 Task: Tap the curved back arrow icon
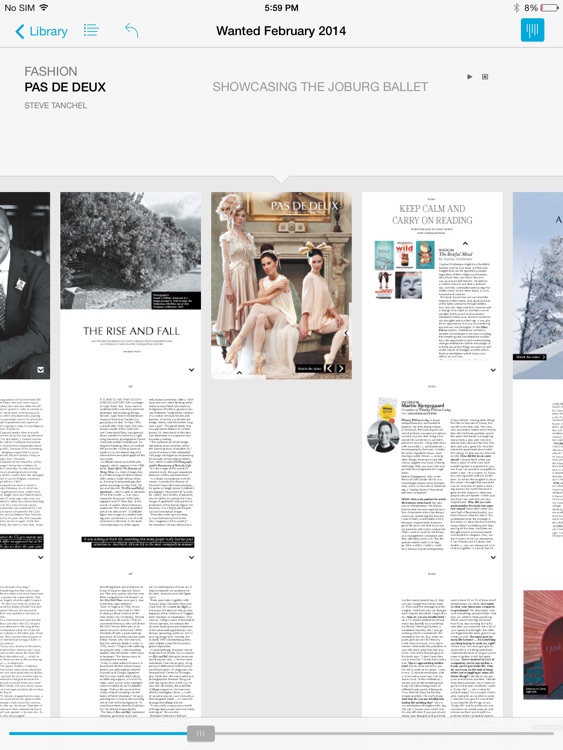point(132,30)
